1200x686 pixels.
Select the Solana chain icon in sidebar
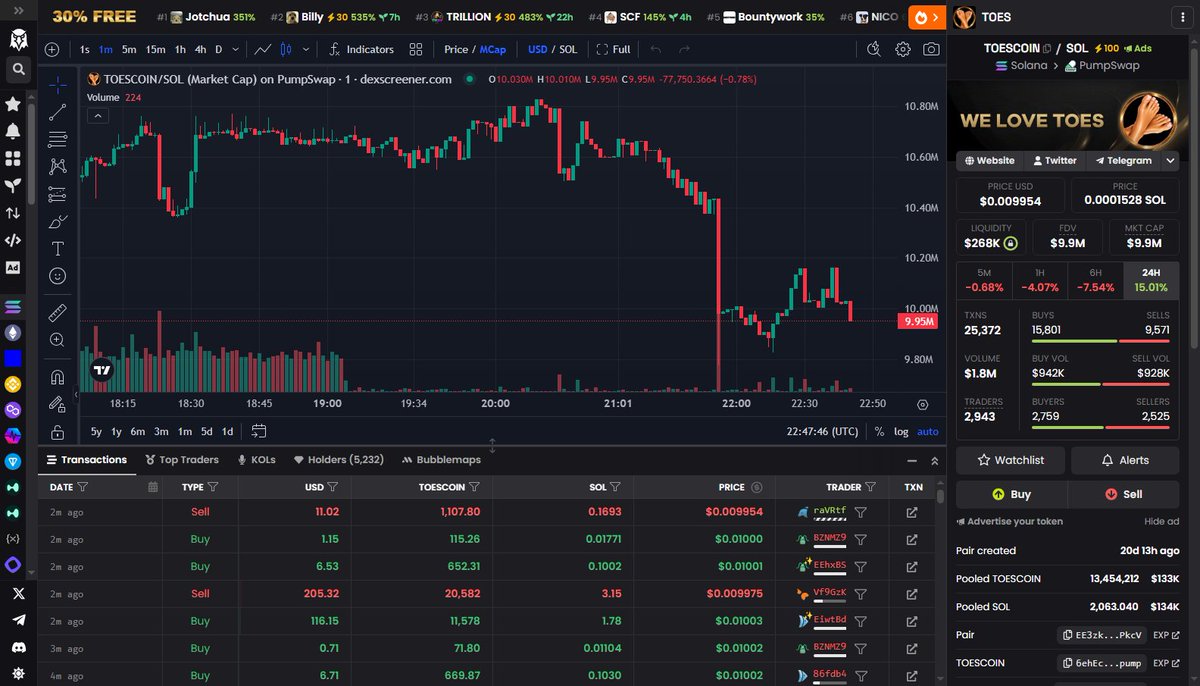tap(13, 306)
